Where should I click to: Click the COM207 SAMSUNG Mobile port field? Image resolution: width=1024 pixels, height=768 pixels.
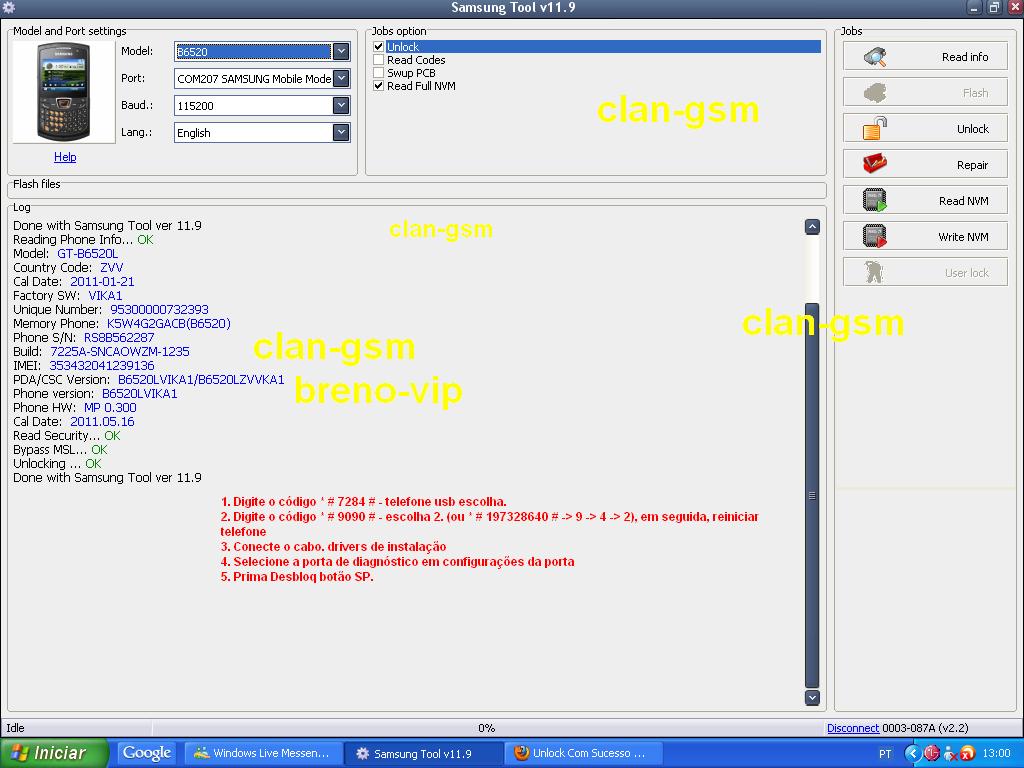pyautogui.click(x=253, y=78)
